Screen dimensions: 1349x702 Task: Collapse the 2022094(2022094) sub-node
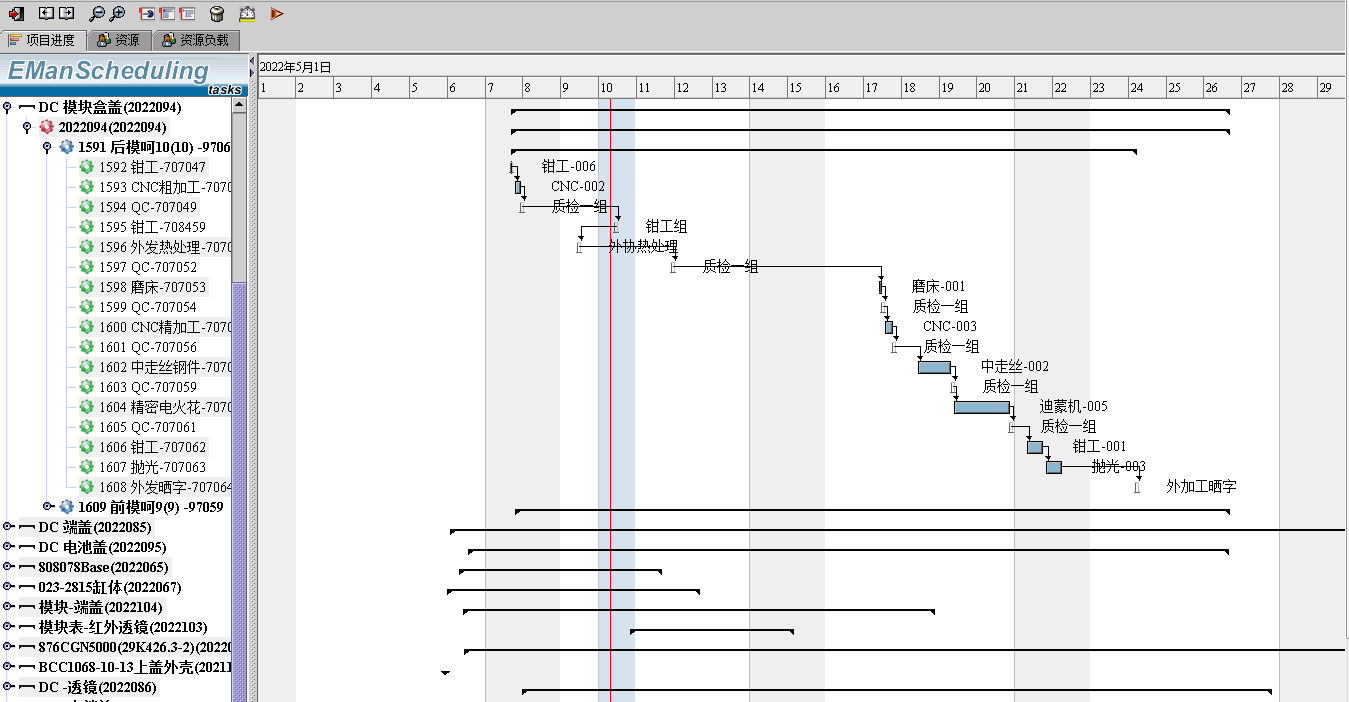click(x=27, y=127)
